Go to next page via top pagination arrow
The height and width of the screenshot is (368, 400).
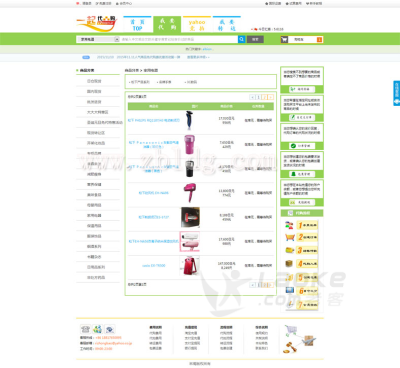click(271, 97)
